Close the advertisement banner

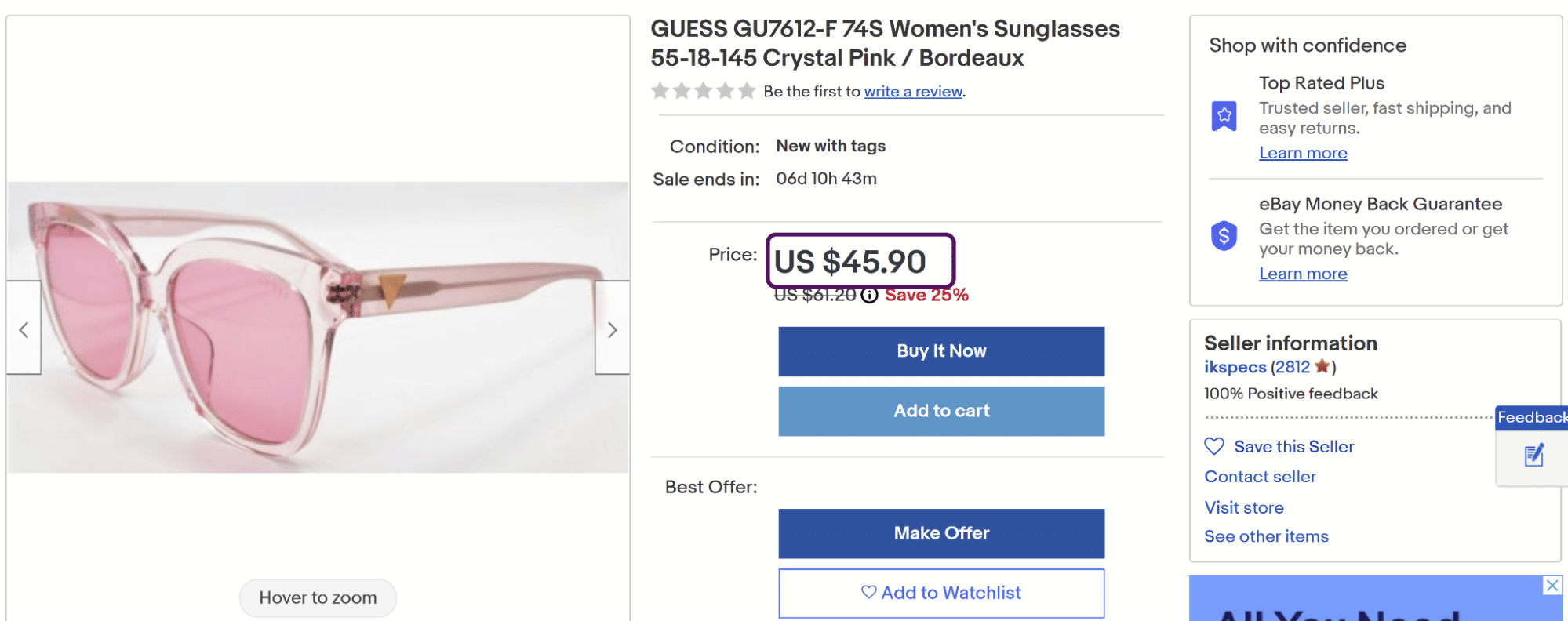pos(1552,586)
